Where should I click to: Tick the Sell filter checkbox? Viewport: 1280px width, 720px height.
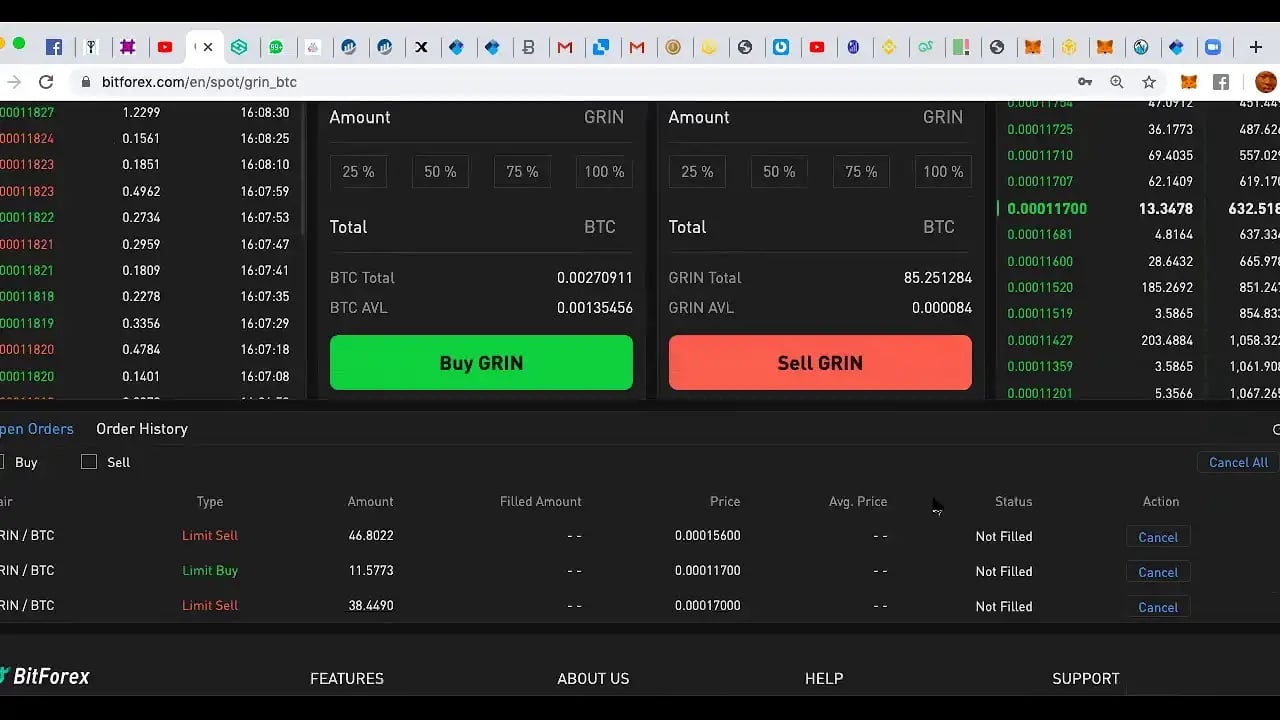(89, 462)
